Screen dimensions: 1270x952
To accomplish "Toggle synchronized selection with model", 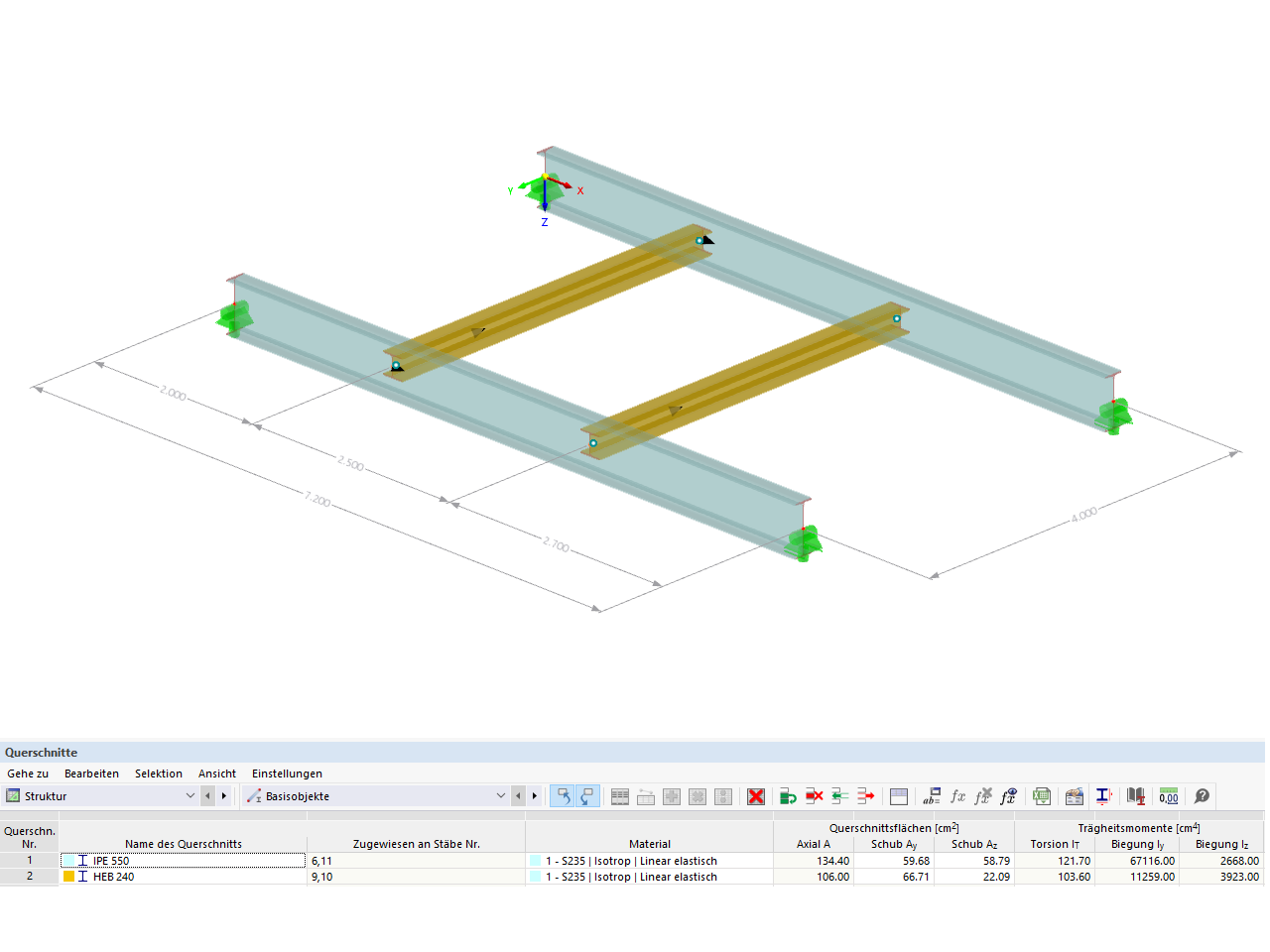I will coord(566,795).
